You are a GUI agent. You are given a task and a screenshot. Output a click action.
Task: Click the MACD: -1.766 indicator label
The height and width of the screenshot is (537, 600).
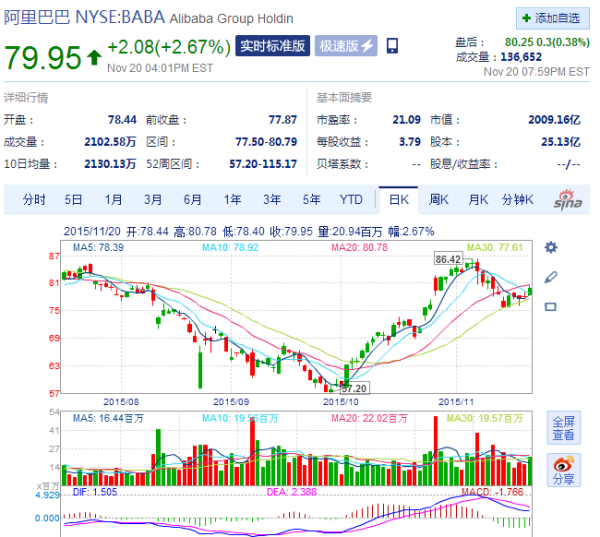coord(492,492)
